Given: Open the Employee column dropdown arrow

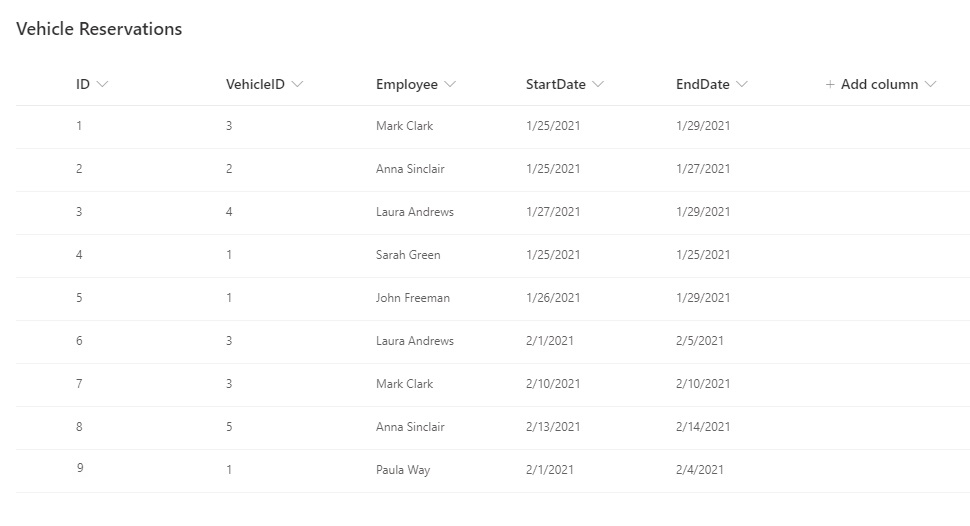Looking at the screenshot, I should click(450, 84).
